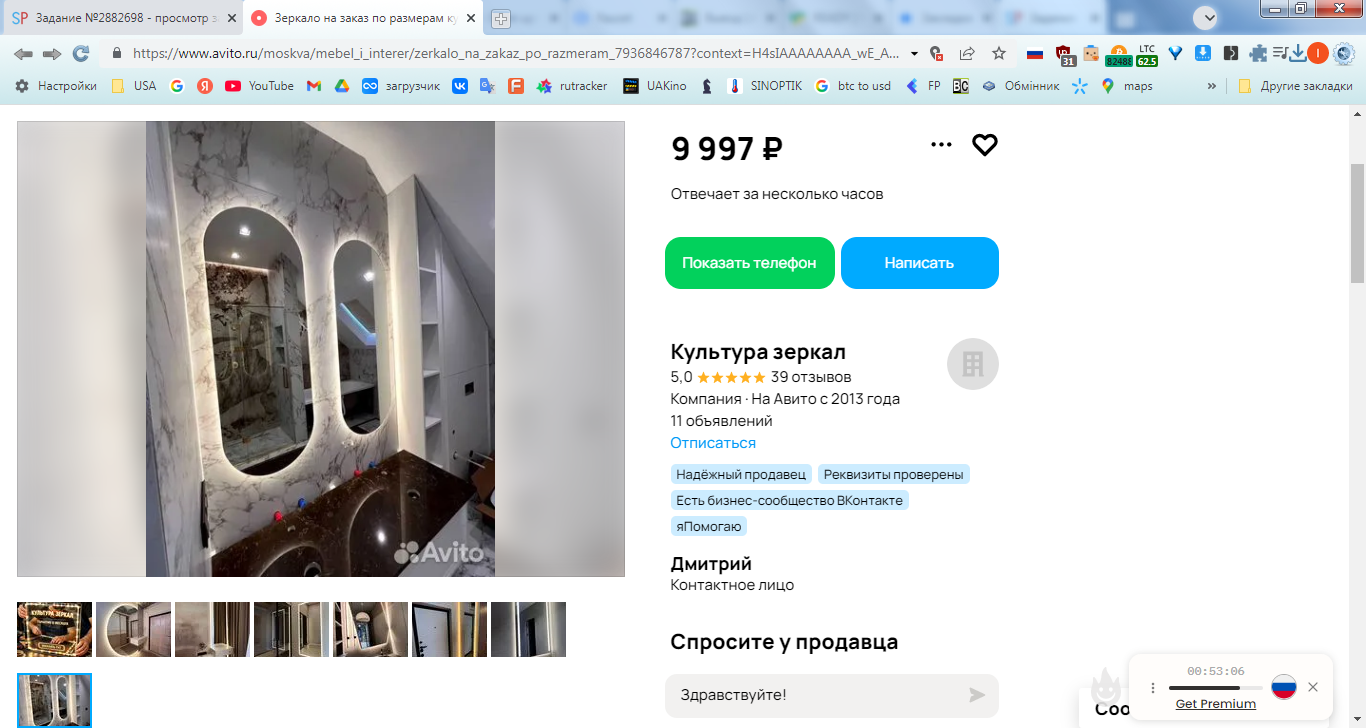The height and width of the screenshot is (728, 1366).
Task: Open a new browser tab
Action: tap(501, 18)
